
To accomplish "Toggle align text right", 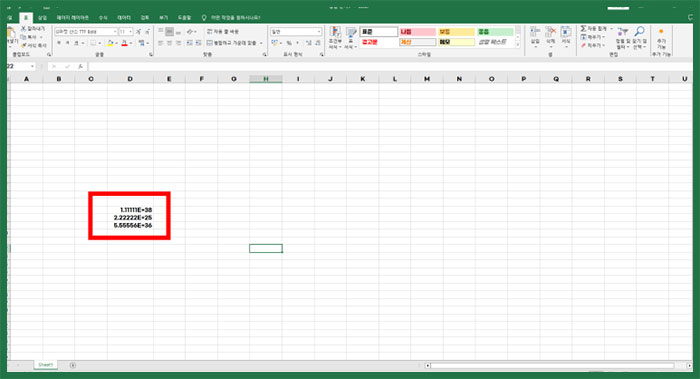I will click(178, 43).
